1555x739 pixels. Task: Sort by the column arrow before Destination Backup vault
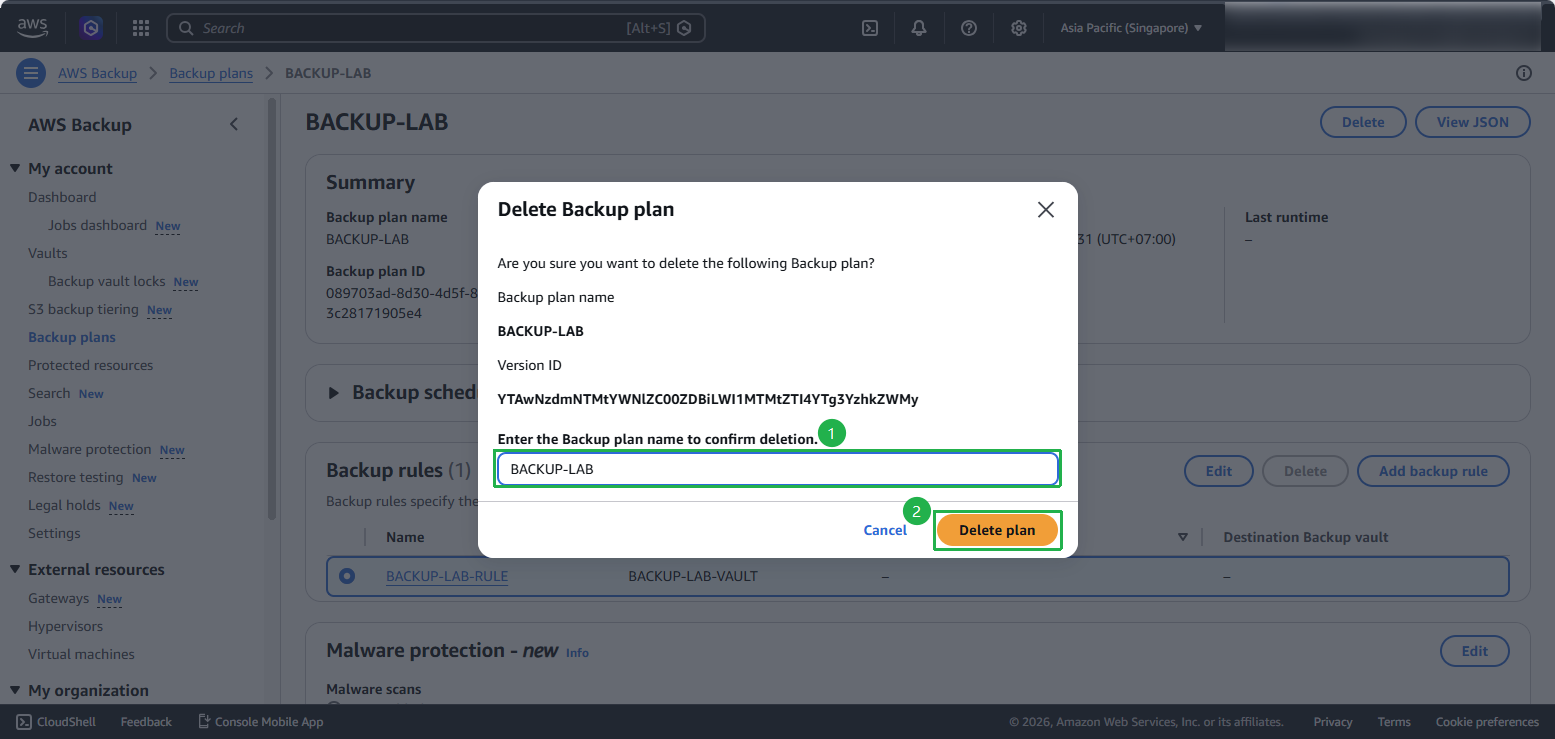(x=1183, y=538)
